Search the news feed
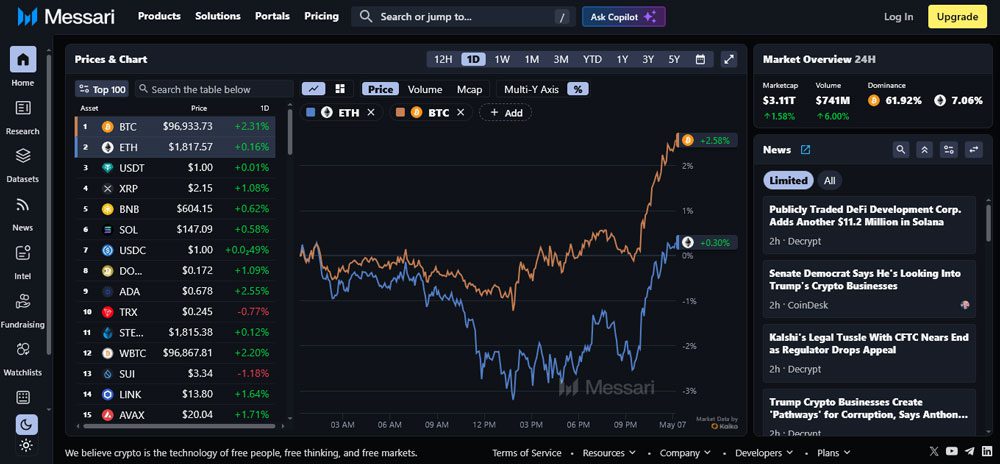 coord(901,150)
